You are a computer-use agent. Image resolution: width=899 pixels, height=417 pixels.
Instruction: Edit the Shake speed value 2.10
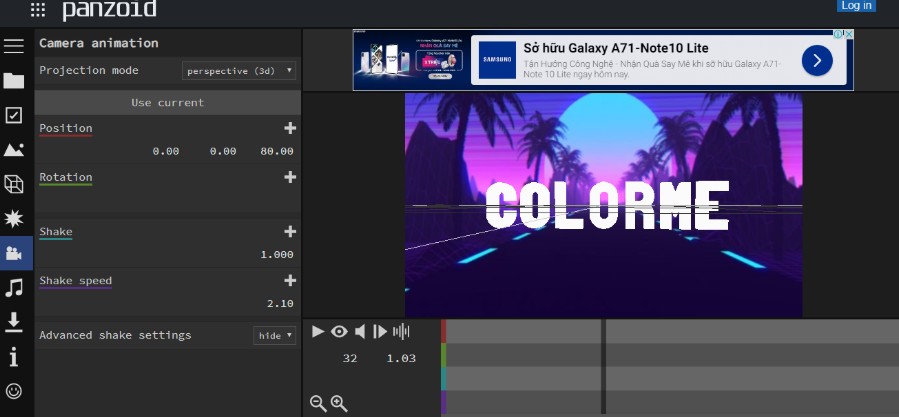pos(280,303)
